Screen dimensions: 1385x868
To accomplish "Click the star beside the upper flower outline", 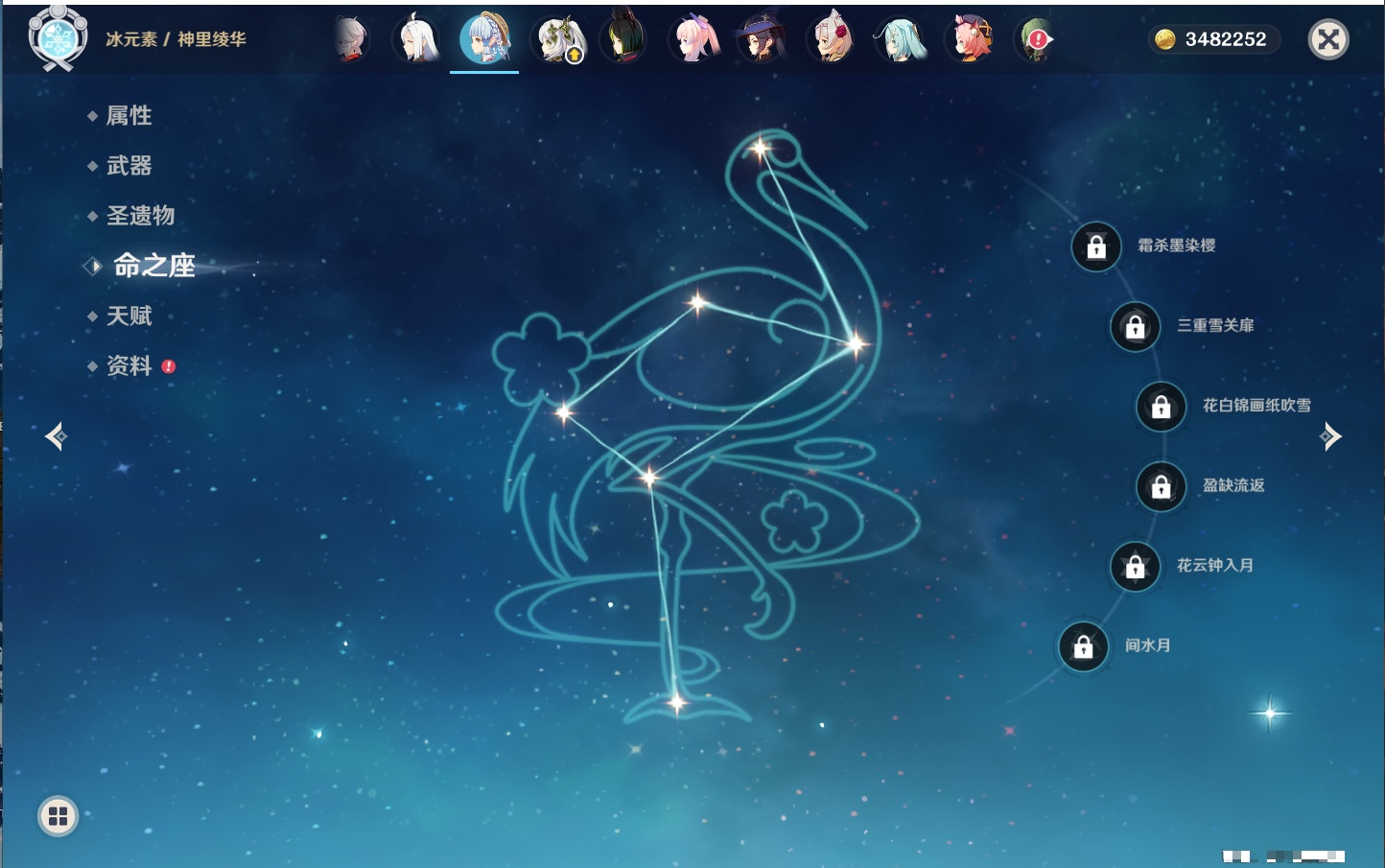I will [x=564, y=413].
